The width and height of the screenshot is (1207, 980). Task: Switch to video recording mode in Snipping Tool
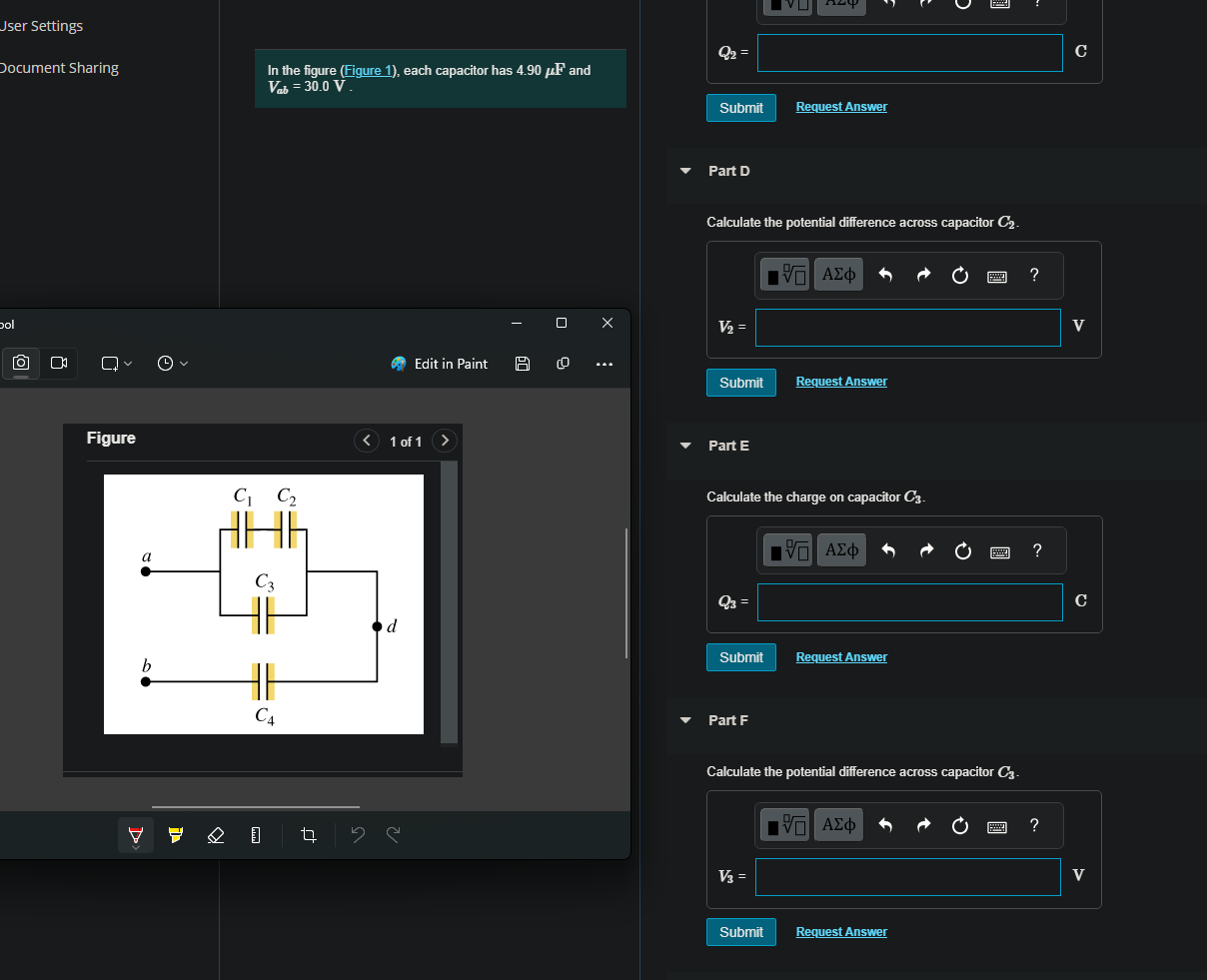coord(58,363)
